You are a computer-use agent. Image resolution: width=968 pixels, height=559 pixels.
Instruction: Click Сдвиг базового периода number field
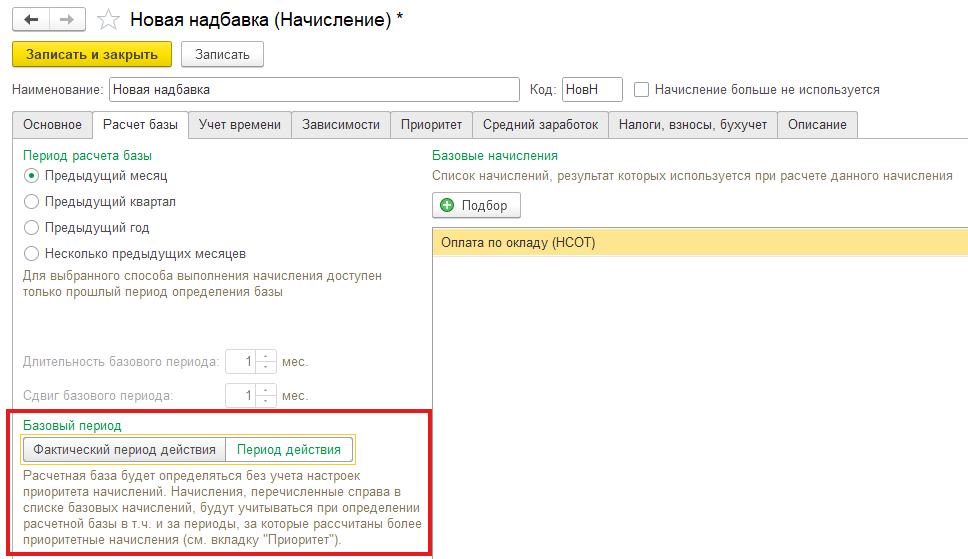point(241,396)
